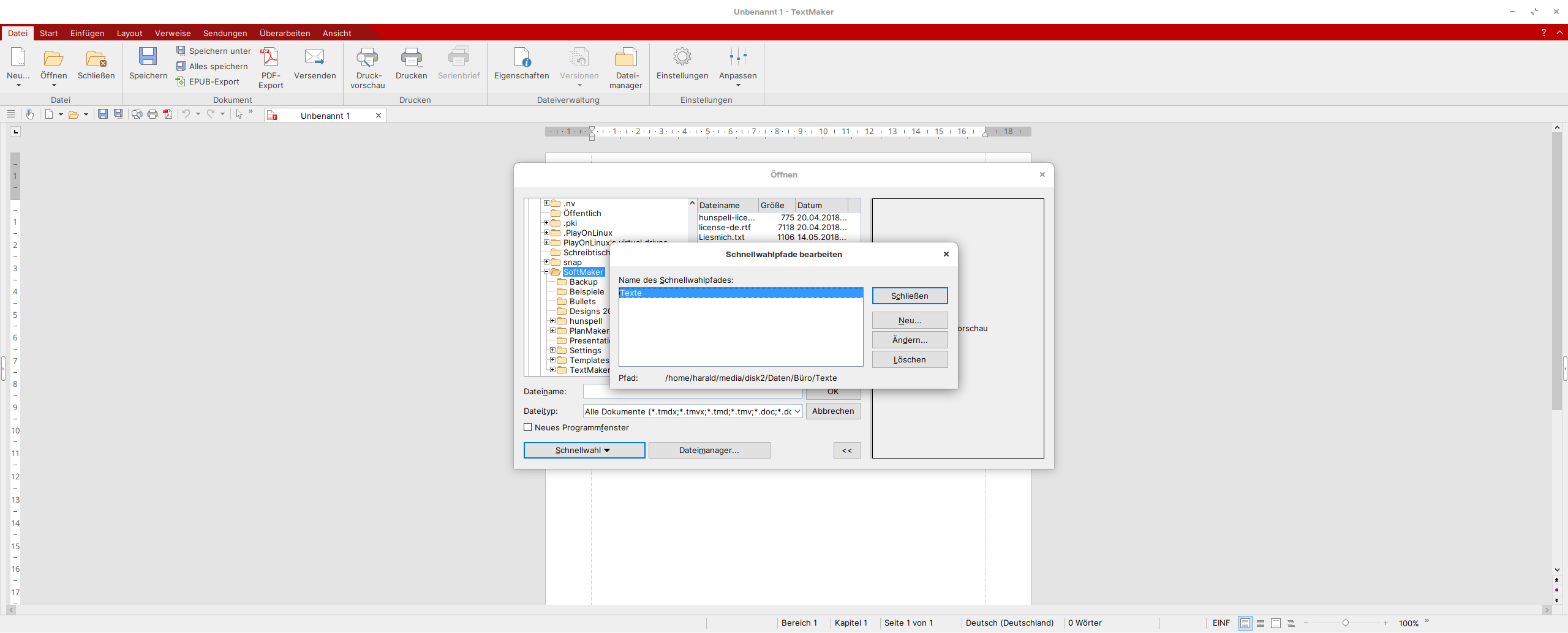The image size is (1568, 633).
Task: Click the zoom slider handle
Action: pos(1346,623)
